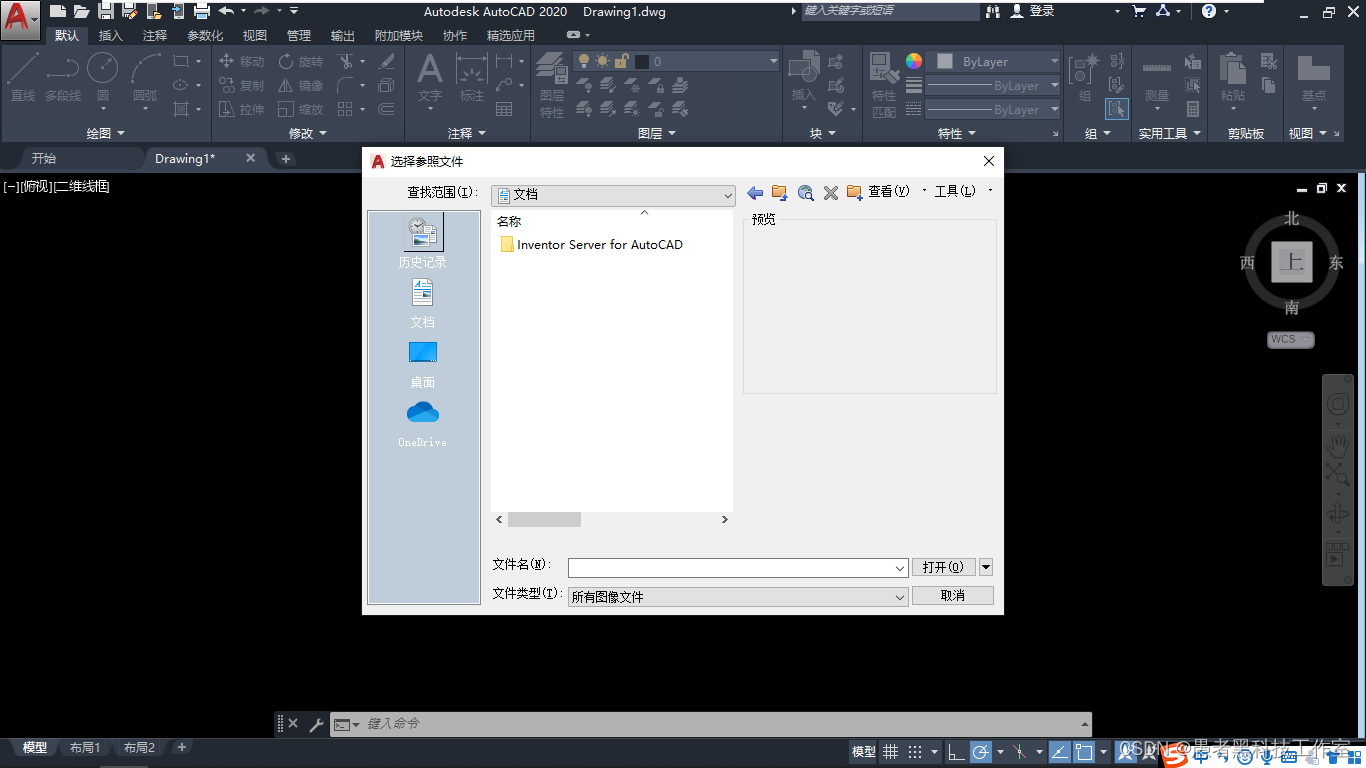This screenshot has height=768, width=1366.
Task: Select 桌面 in the dialog places list
Action: click(x=423, y=365)
